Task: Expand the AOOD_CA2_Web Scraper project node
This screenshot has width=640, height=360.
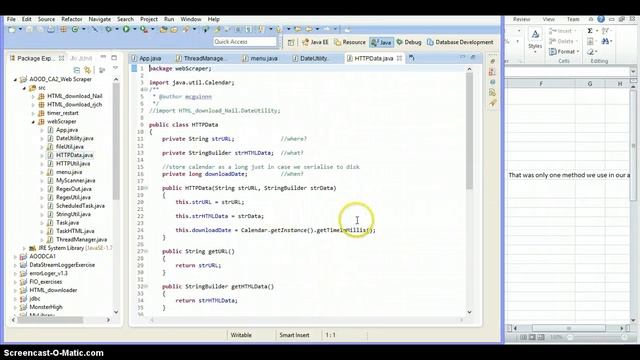Action: click(x=16, y=80)
